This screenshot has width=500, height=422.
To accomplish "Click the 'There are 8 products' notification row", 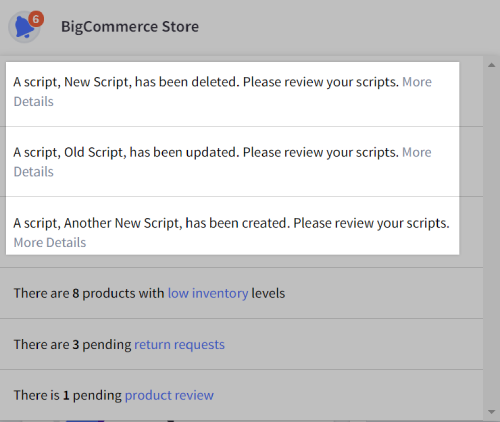I will coord(241,293).
